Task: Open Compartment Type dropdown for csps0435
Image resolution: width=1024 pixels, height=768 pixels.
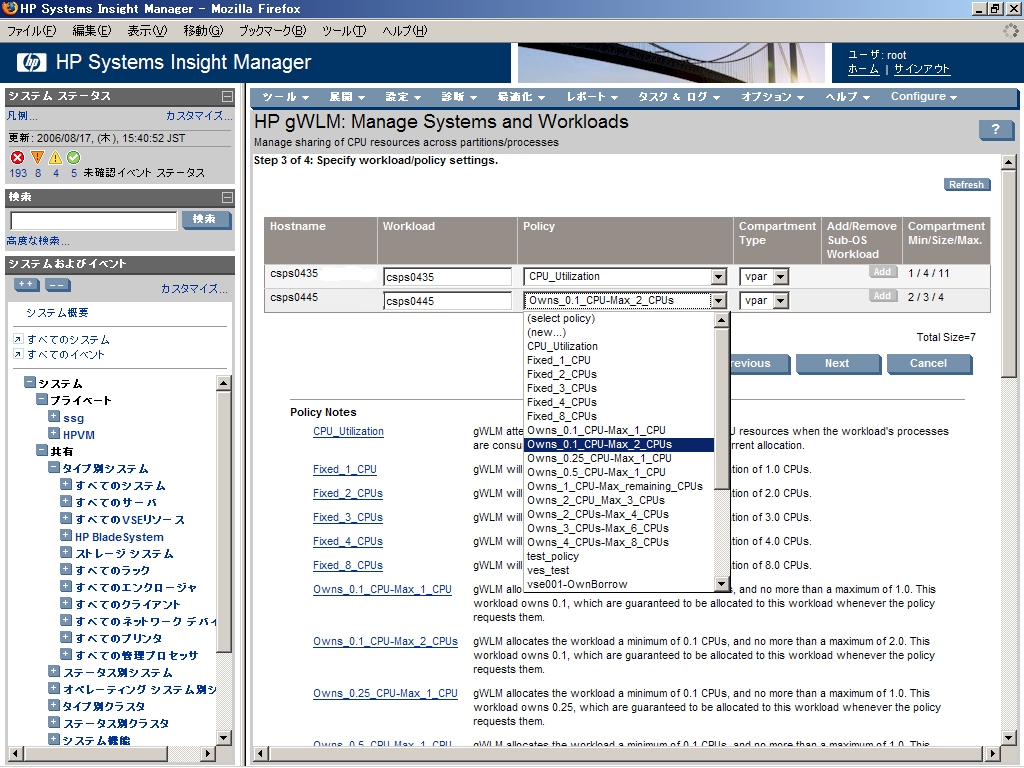Action: coord(780,277)
